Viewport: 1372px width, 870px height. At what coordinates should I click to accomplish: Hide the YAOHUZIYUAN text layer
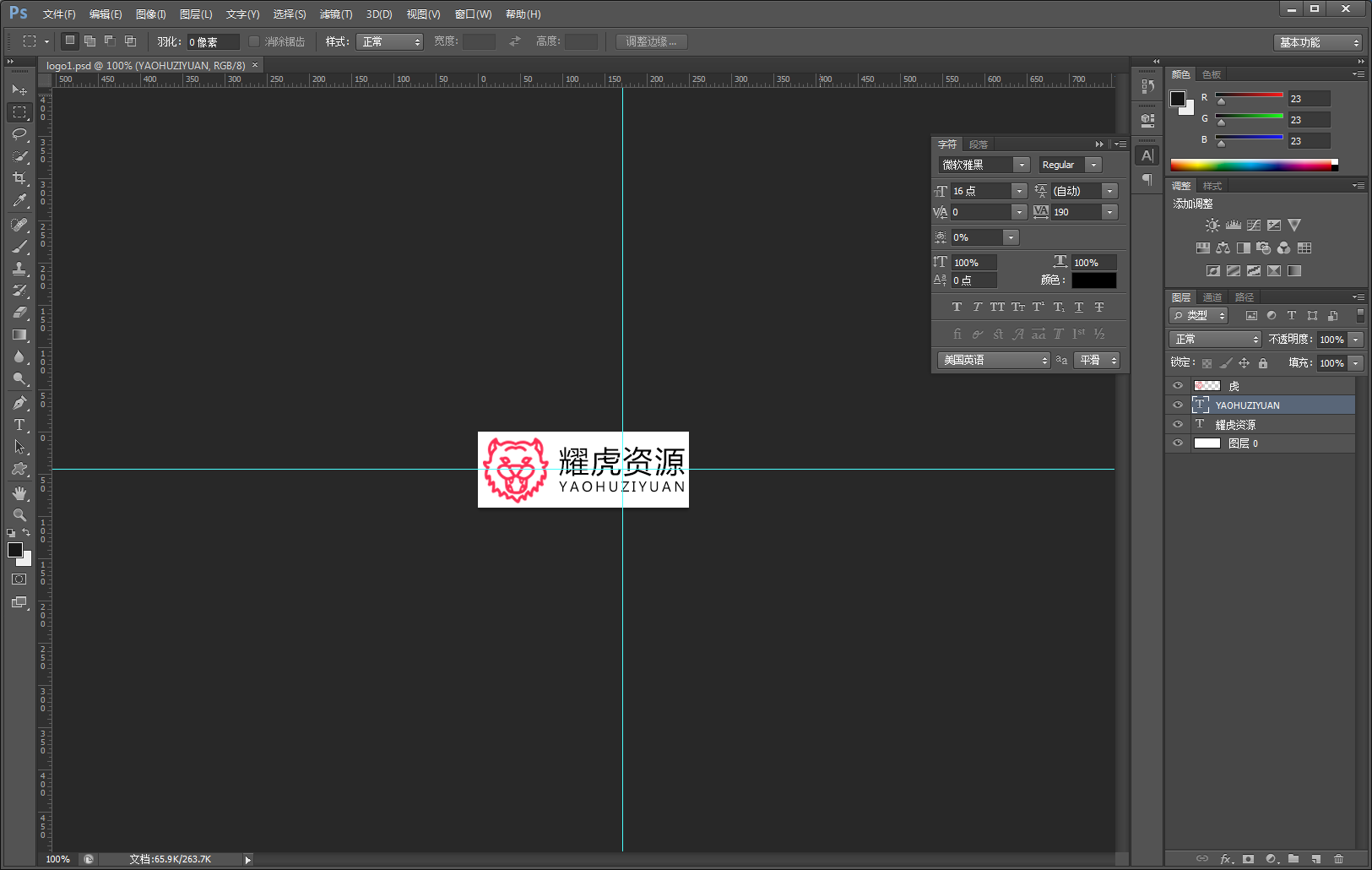(1178, 405)
